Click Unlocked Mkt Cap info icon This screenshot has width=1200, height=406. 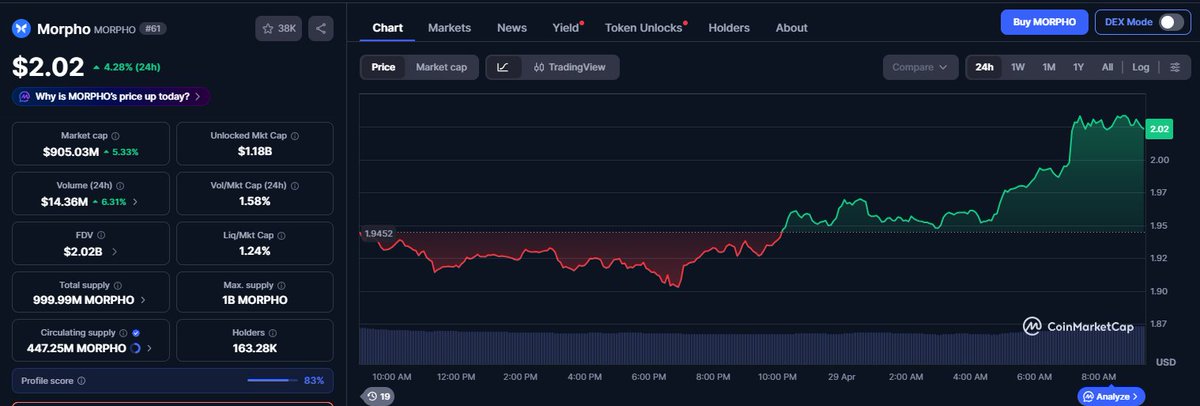click(x=294, y=135)
